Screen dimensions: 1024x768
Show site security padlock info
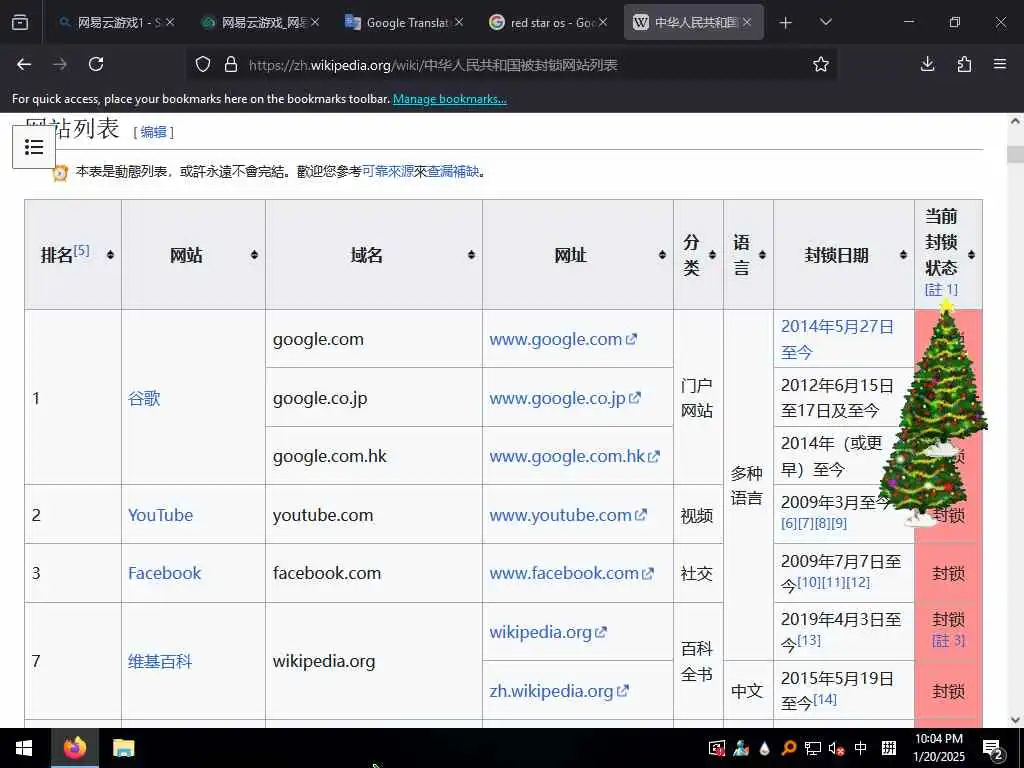click(231, 64)
